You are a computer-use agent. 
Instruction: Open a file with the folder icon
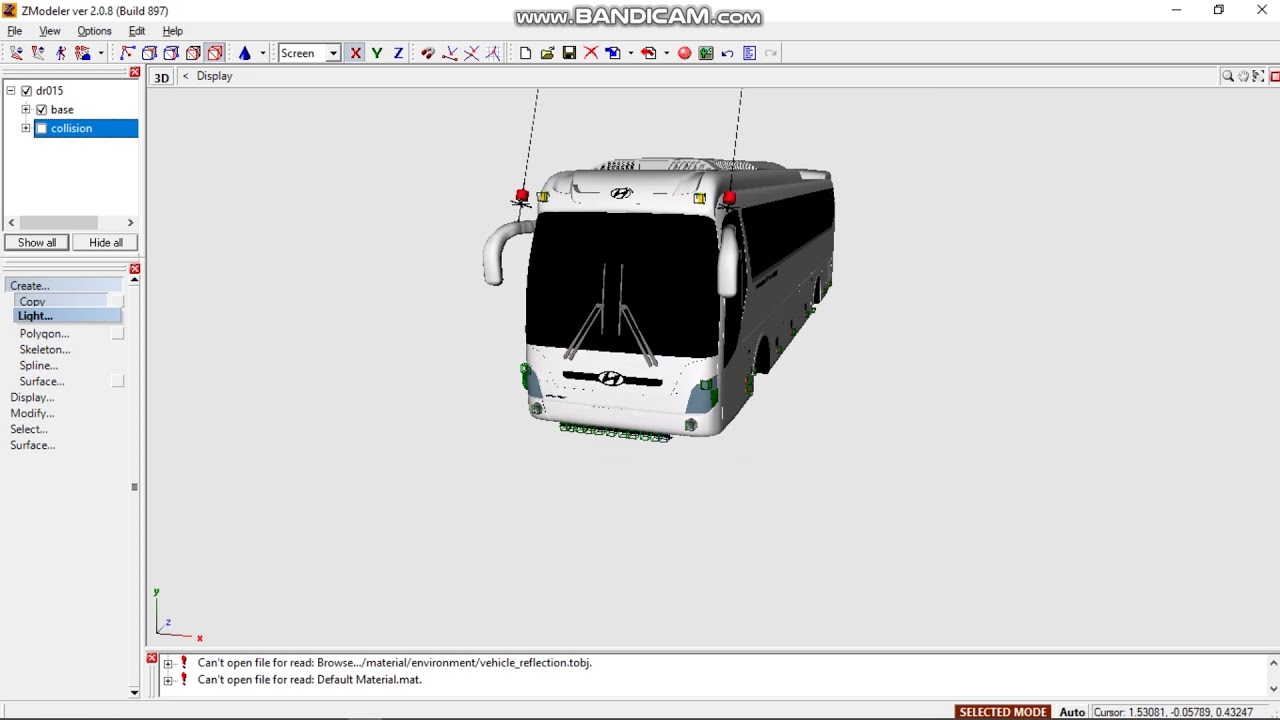(547, 53)
